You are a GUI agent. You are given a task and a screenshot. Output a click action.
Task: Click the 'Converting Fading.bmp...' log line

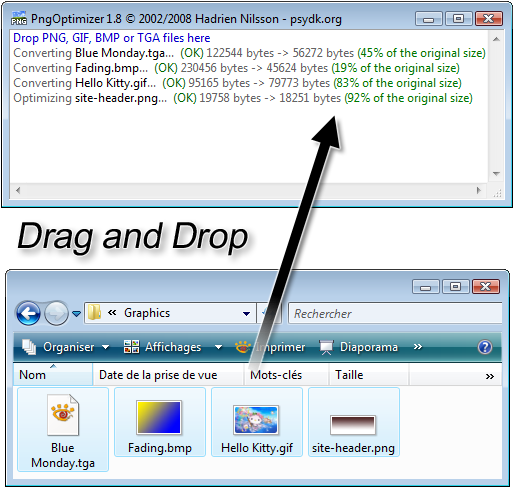coord(236,68)
